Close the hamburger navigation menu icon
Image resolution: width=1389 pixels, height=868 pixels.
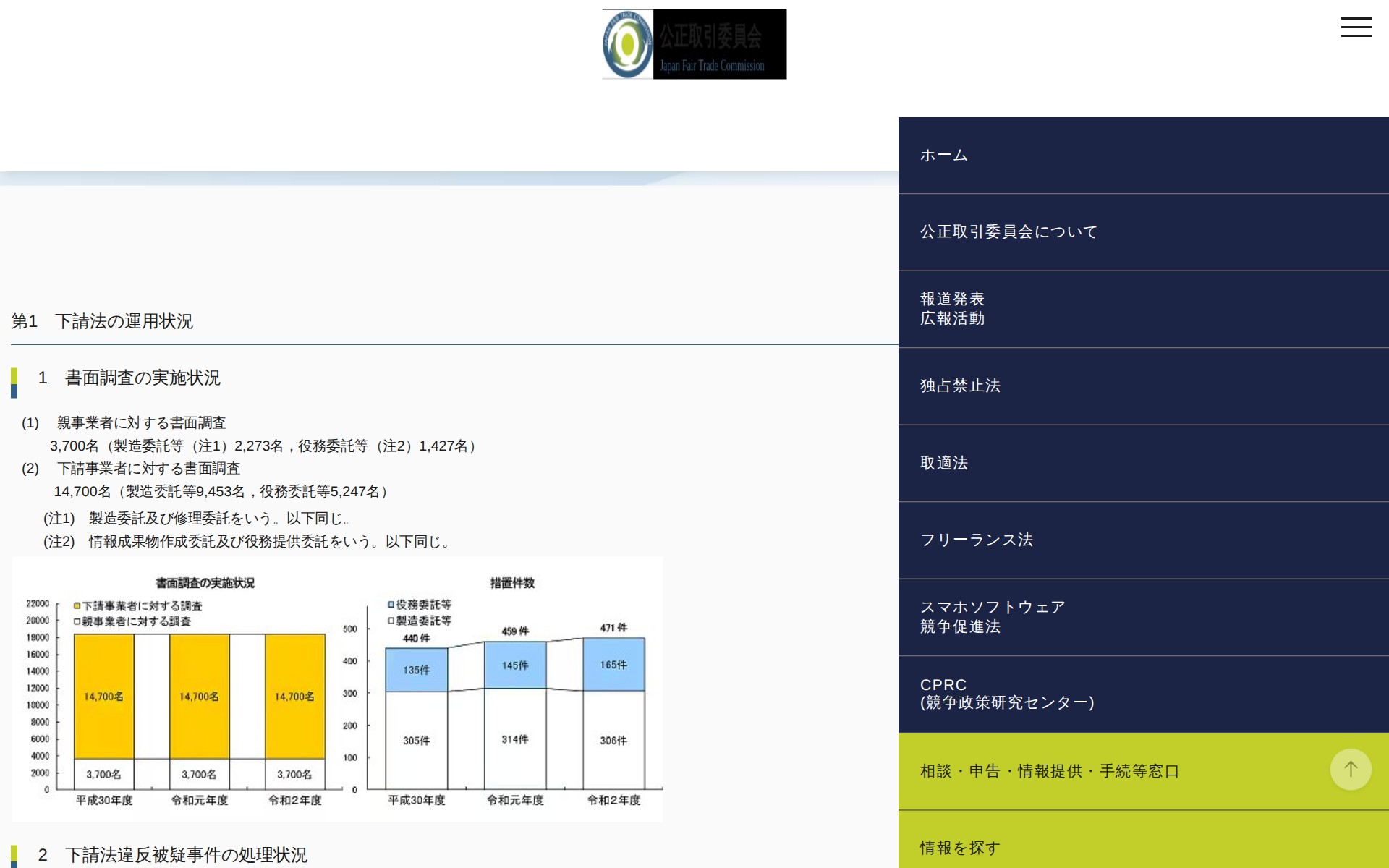[x=1356, y=27]
